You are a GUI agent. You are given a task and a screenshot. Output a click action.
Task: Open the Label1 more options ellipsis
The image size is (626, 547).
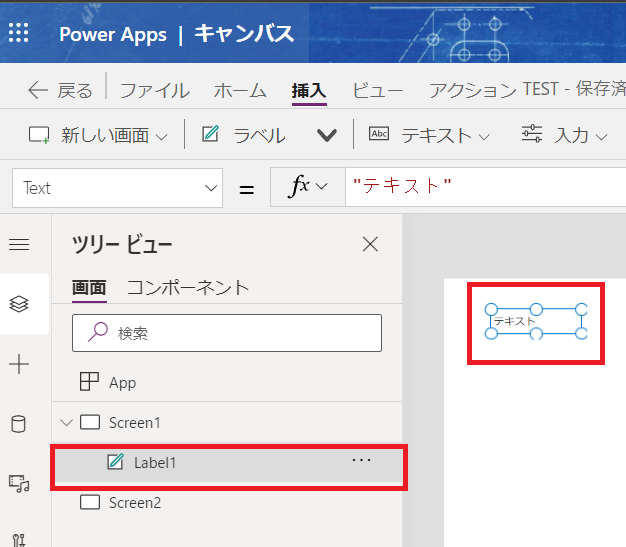(361, 460)
